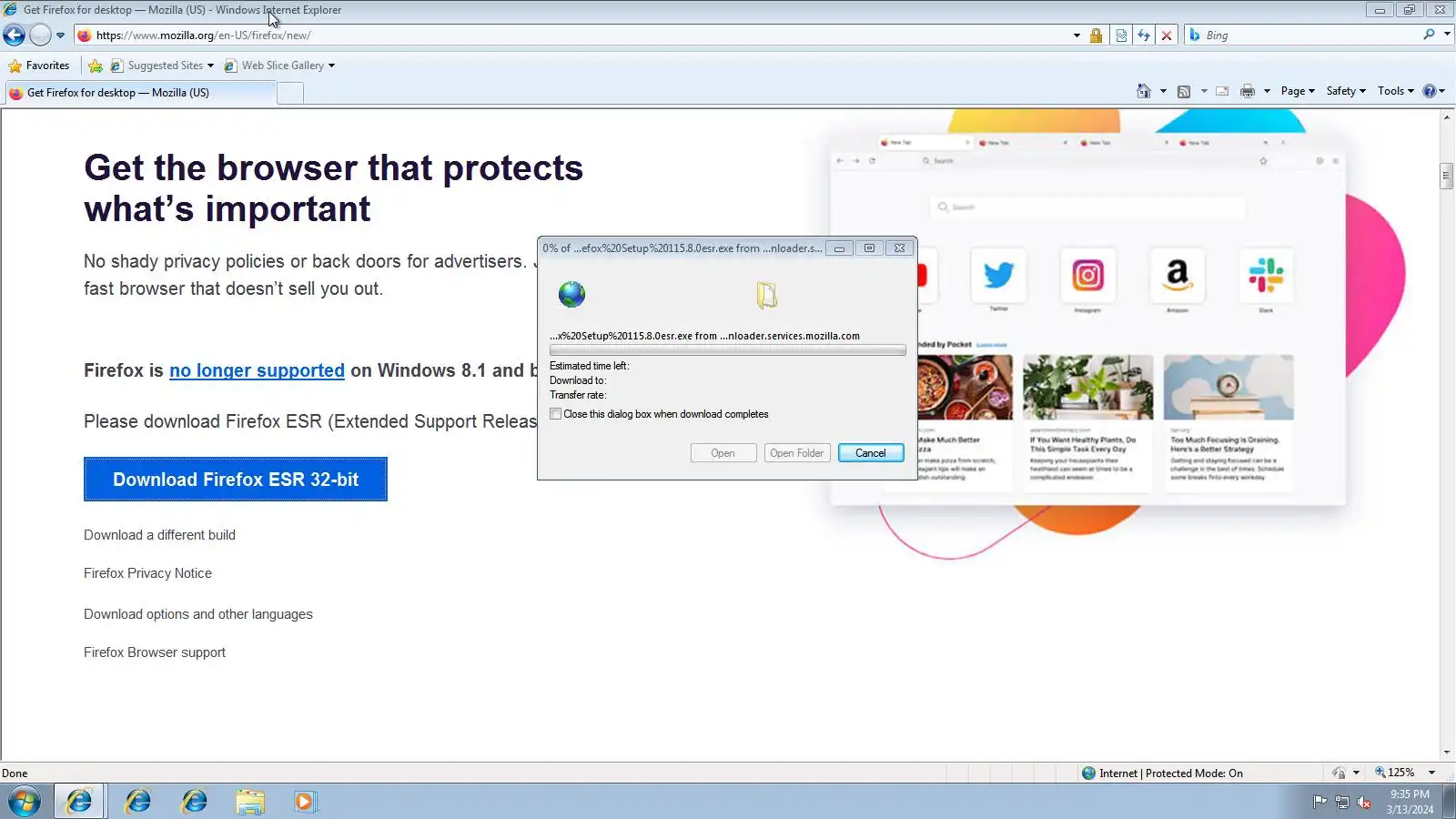This screenshot has width=1456, height=819.
Task: Click the Amazon shortcut tile in Firefox preview
Action: [x=1178, y=275]
